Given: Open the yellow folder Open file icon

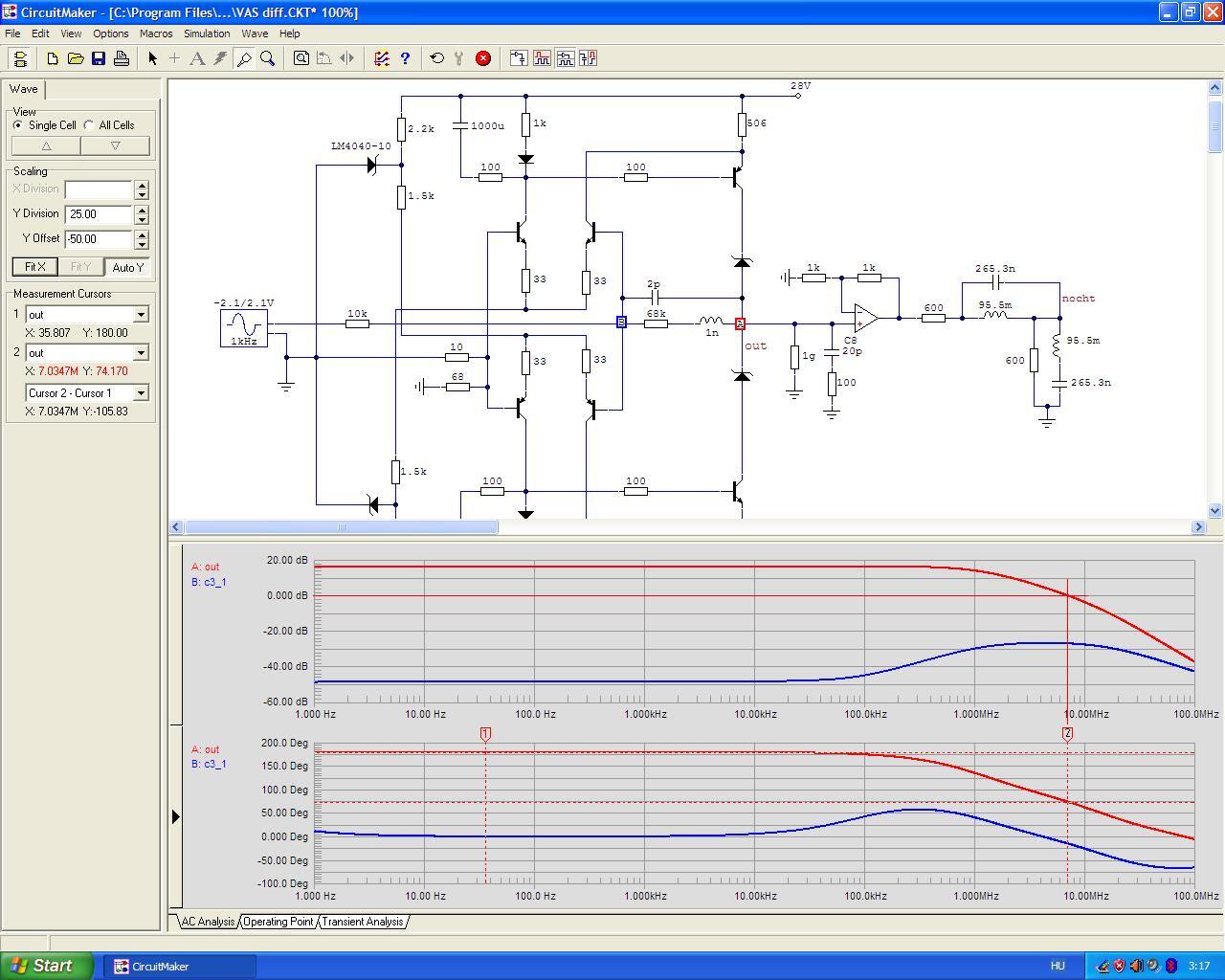Looking at the screenshot, I should [x=76, y=58].
